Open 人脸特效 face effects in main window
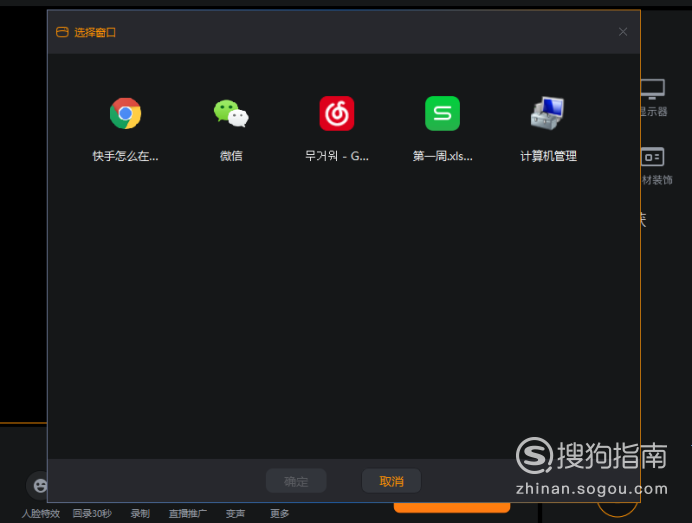This screenshot has width=692, height=523. 41,513
